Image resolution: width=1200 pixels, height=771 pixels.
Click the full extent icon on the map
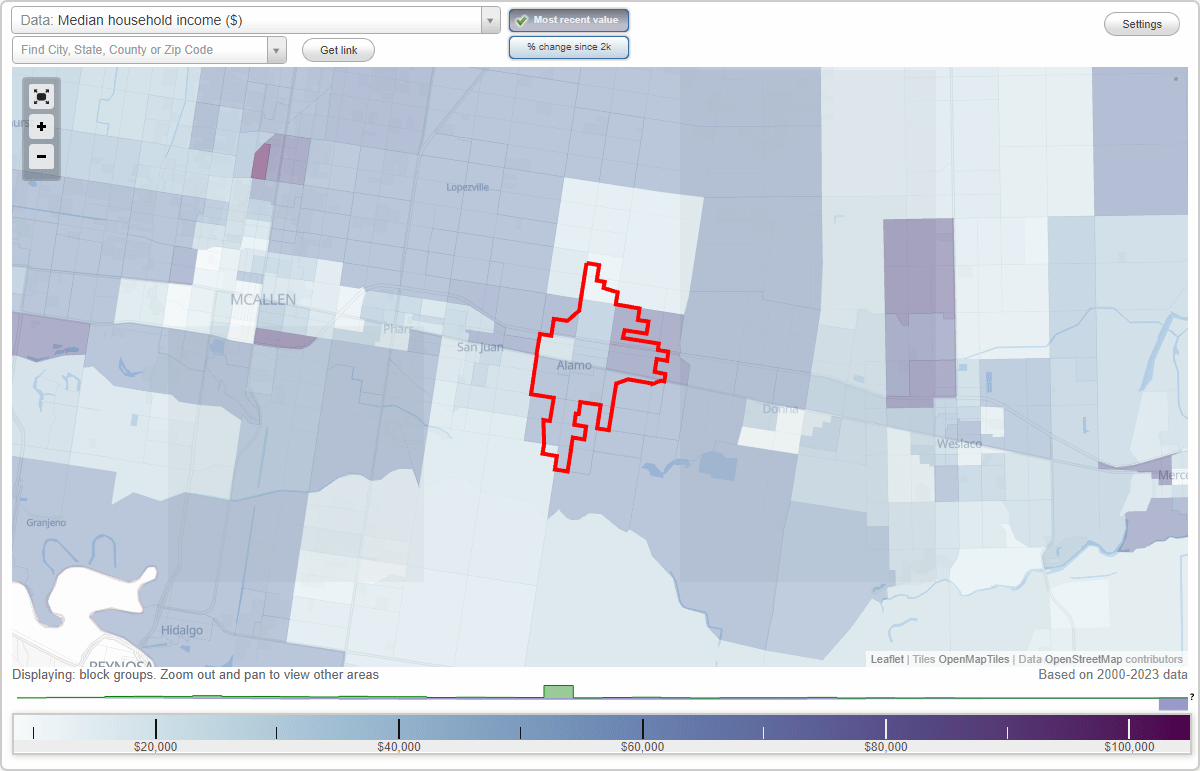point(41,96)
